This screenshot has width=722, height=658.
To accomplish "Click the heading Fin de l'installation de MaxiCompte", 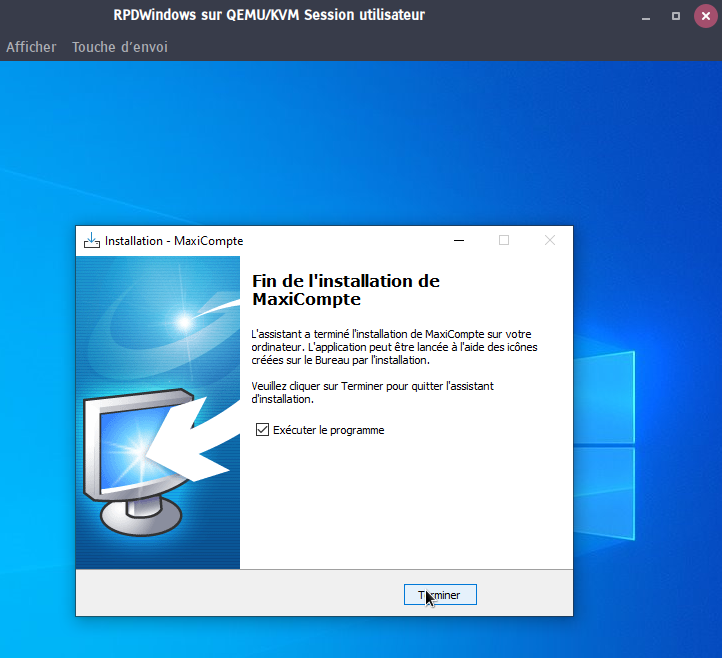I will coord(346,290).
